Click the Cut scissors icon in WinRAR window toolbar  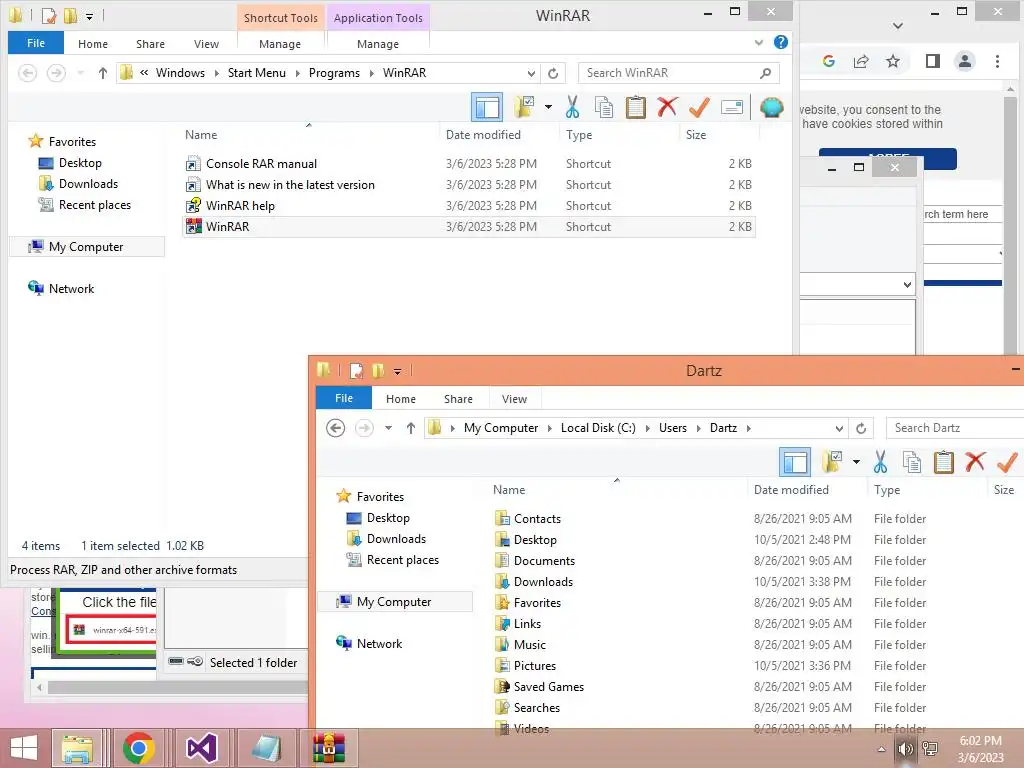tap(572, 107)
